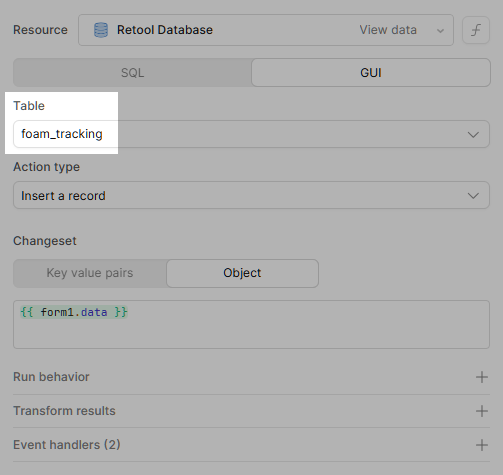503x475 pixels.
Task: Select Key value pairs changeset mode
Action: tap(90, 273)
